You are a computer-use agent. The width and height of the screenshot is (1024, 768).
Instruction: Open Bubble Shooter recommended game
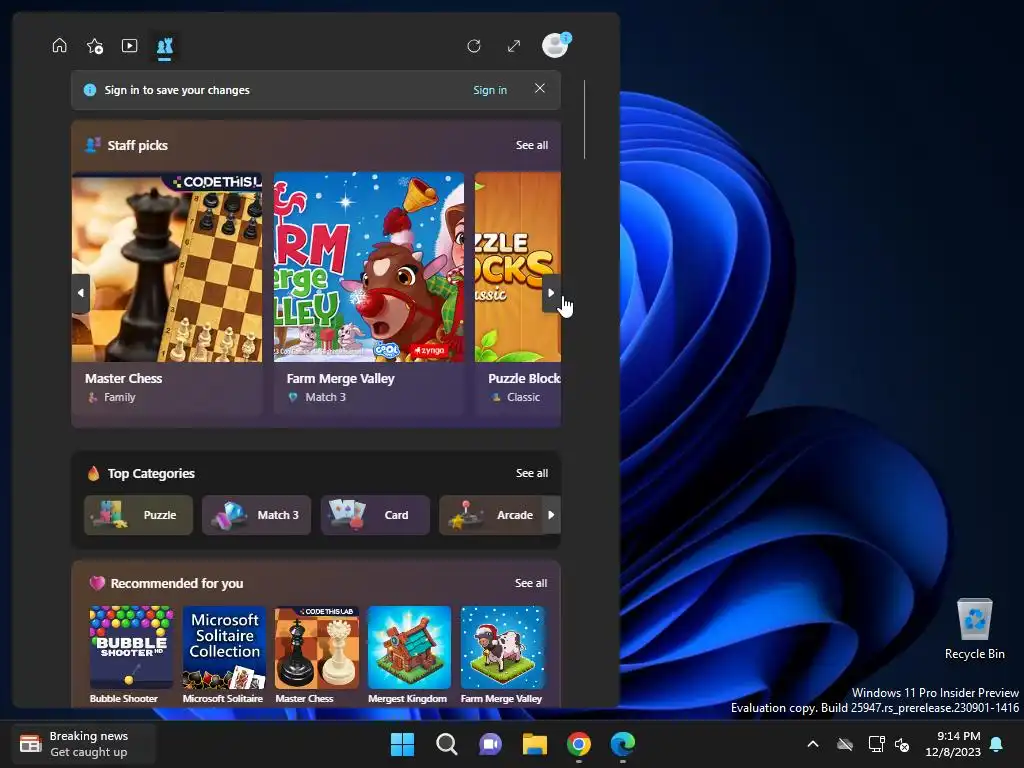point(131,655)
